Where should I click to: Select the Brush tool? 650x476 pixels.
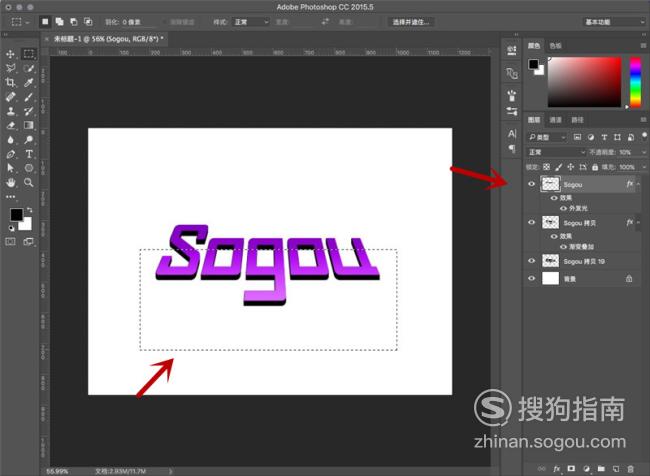tap(29, 97)
